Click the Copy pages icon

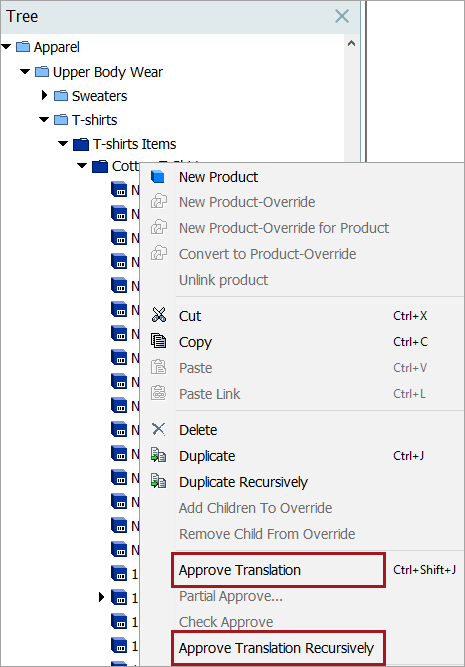click(159, 341)
